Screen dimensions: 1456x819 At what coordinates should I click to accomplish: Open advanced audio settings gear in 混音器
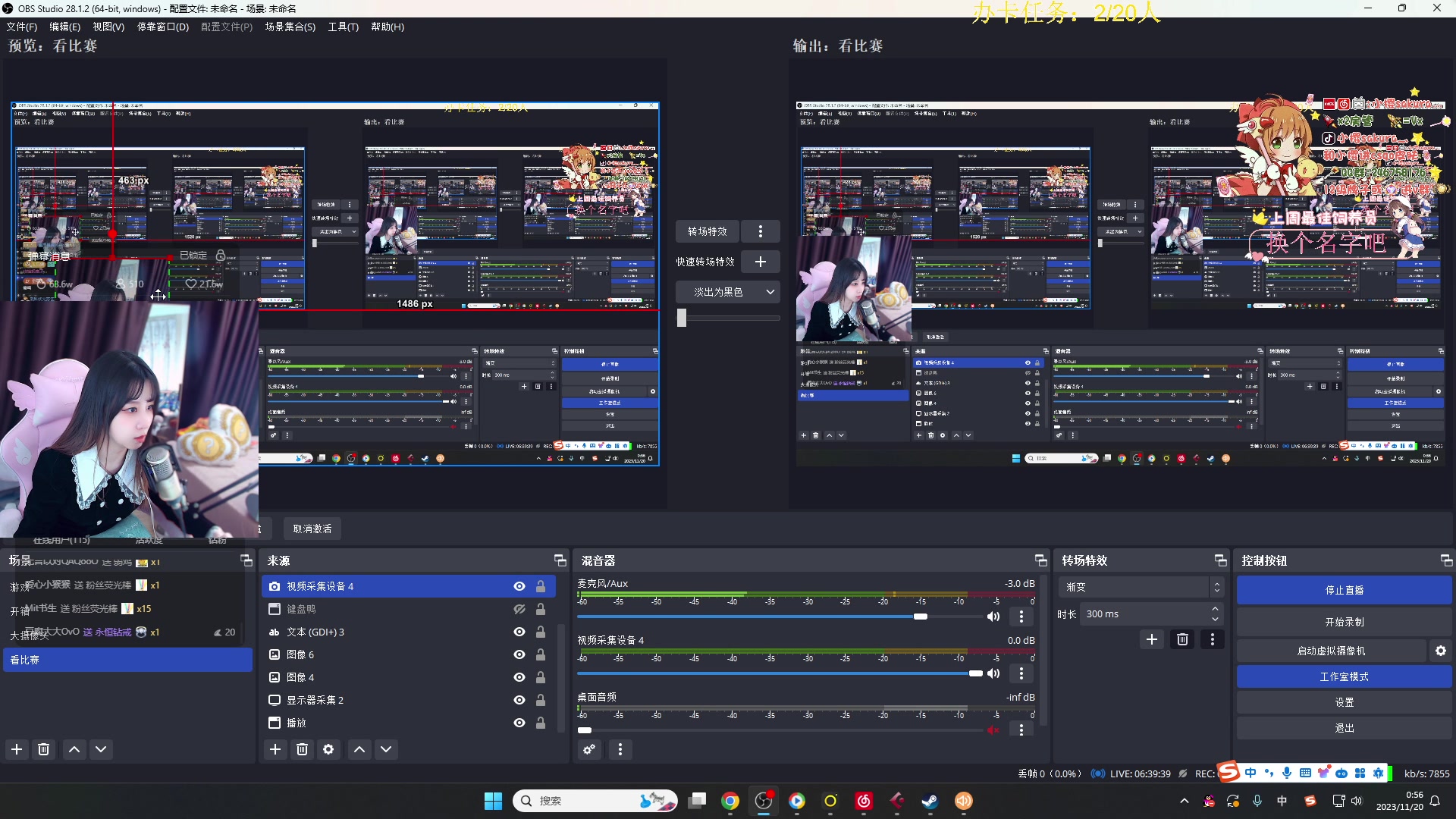(x=589, y=749)
